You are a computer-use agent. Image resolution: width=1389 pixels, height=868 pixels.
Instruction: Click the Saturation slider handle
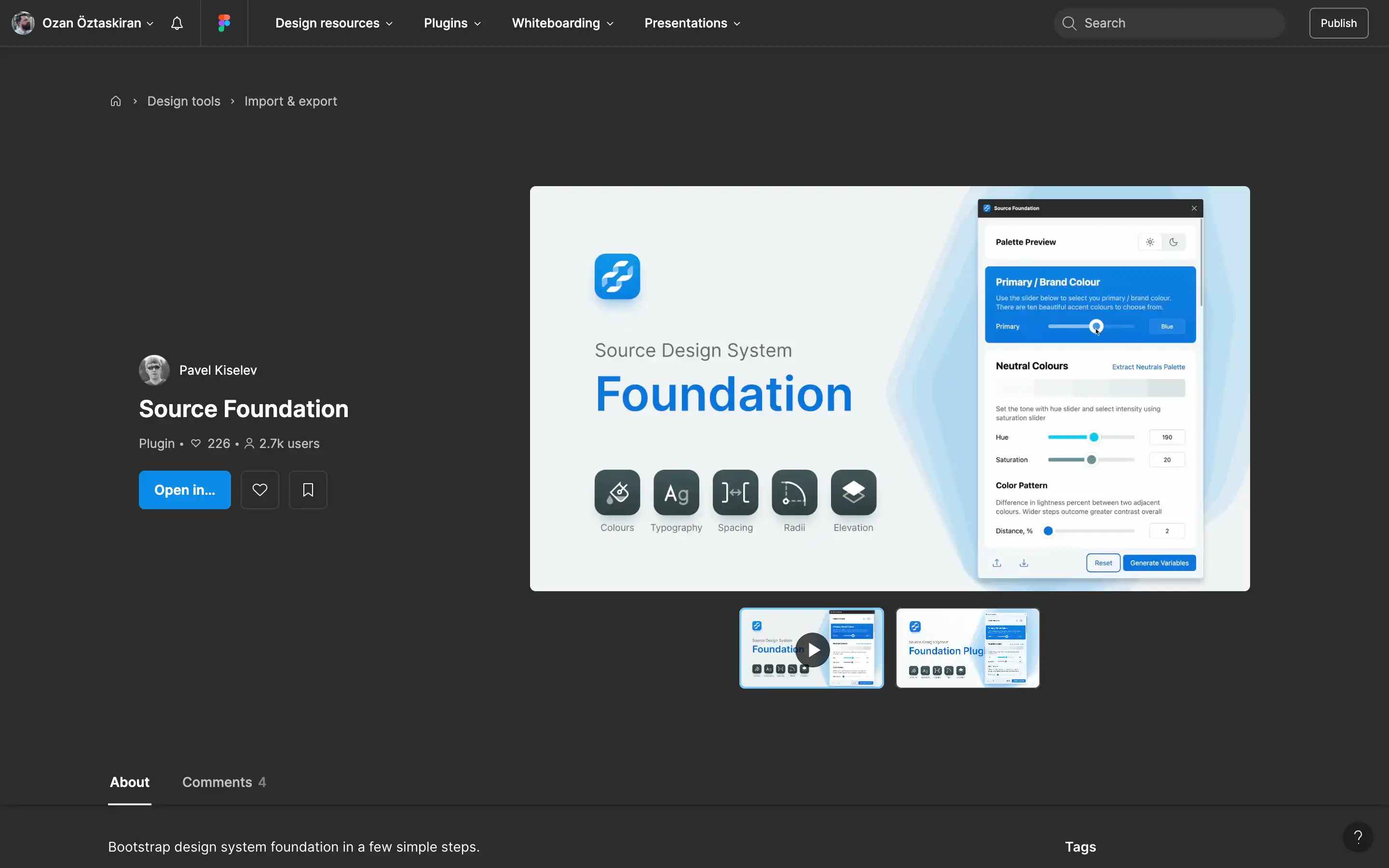(1092, 459)
